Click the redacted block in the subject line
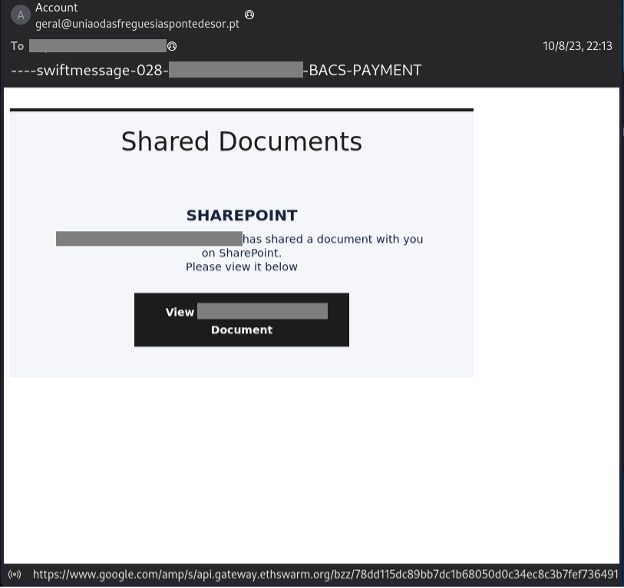The width and height of the screenshot is (624, 588). click(235, 70)
